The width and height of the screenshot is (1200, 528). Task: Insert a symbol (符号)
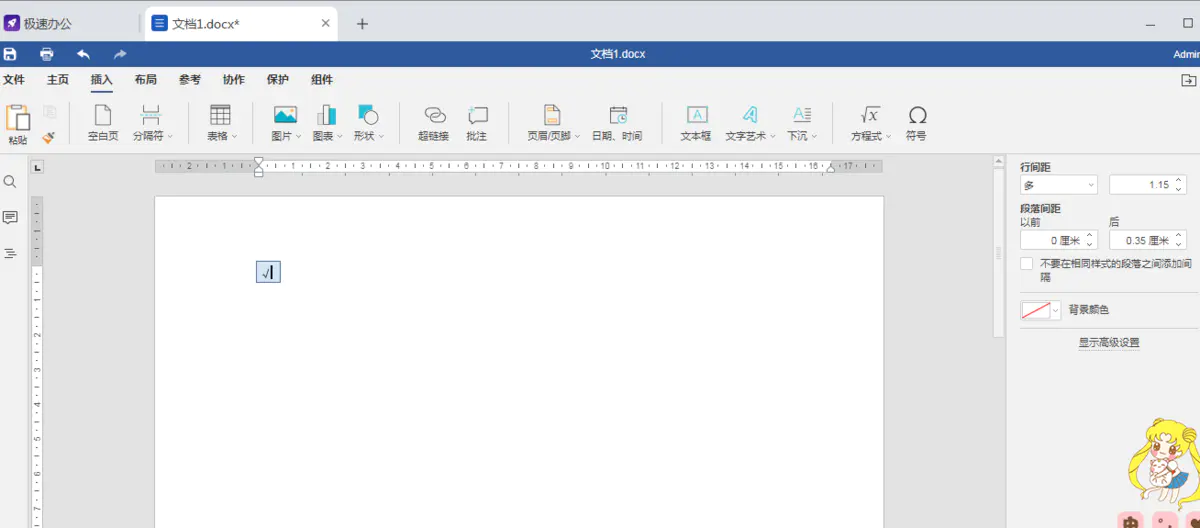(x=916, y=124)
